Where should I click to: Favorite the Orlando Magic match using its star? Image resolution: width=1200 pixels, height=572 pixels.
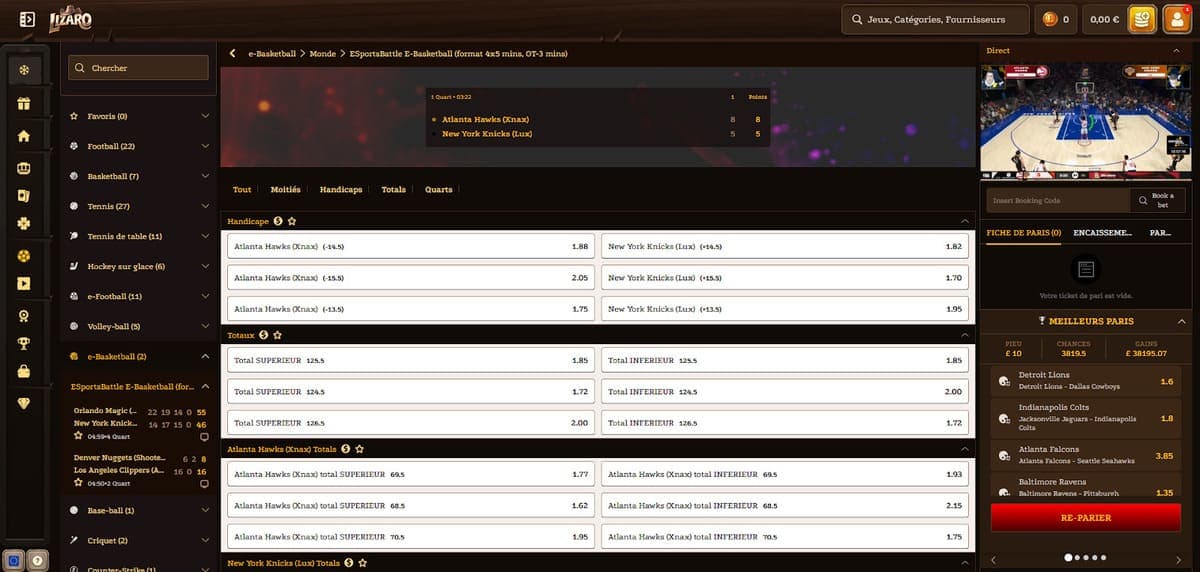pyautogui.click(x=78, y=436)
